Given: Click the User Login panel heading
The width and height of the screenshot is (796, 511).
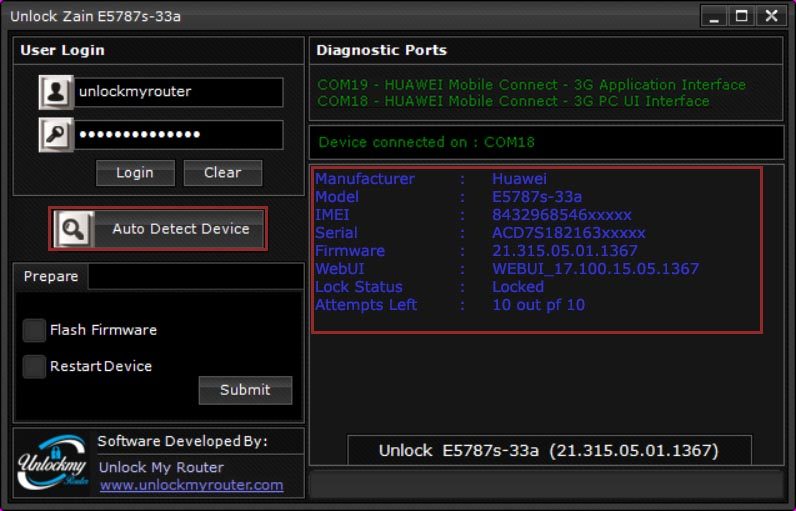Looking at the screenshot, I should click(x=62, y=50).
